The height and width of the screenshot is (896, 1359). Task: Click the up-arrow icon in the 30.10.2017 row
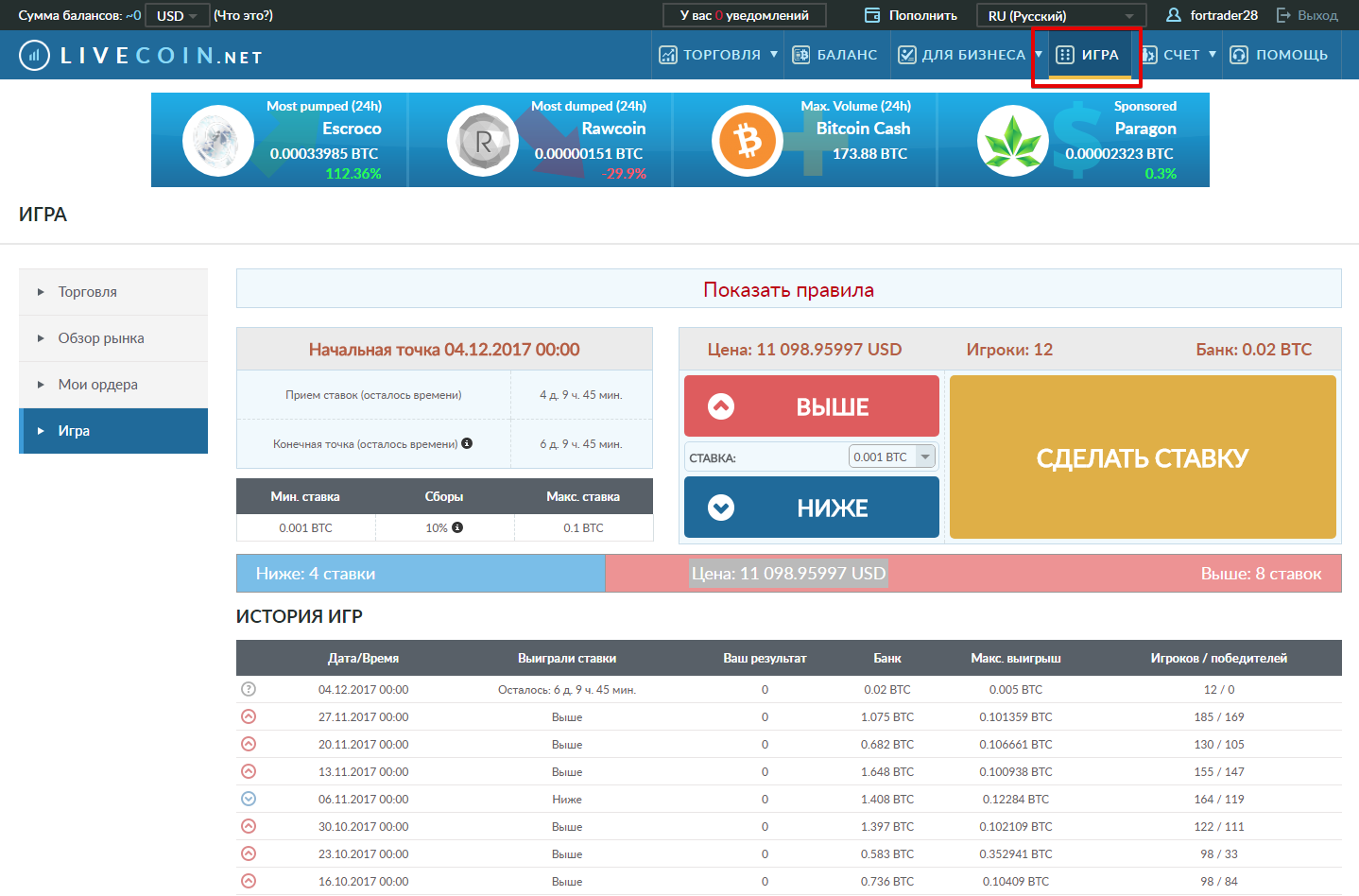tap(249, 826)
